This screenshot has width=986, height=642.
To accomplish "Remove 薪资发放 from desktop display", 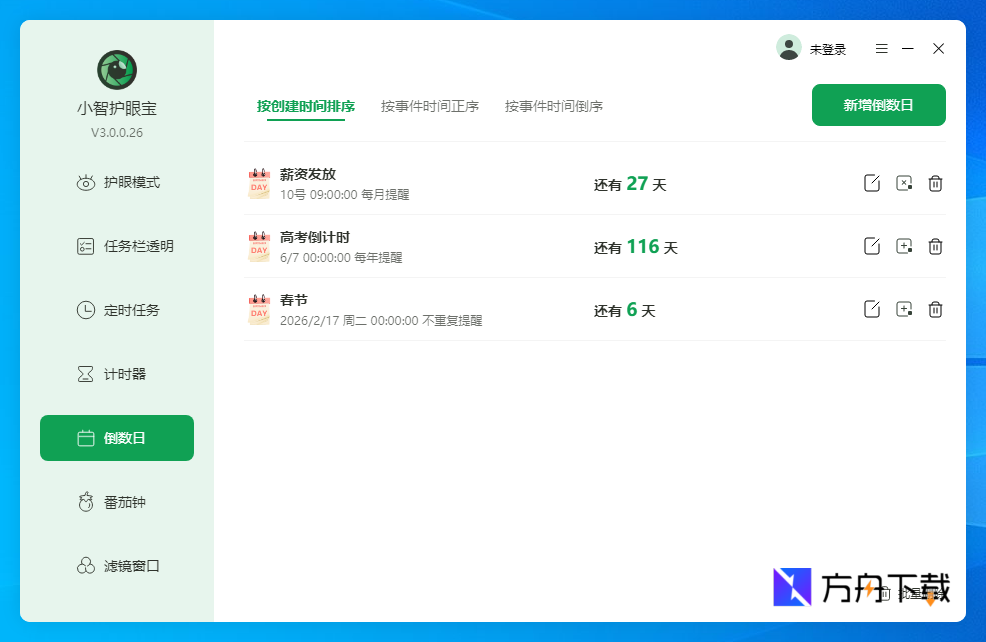I will [x=903, y=183].
